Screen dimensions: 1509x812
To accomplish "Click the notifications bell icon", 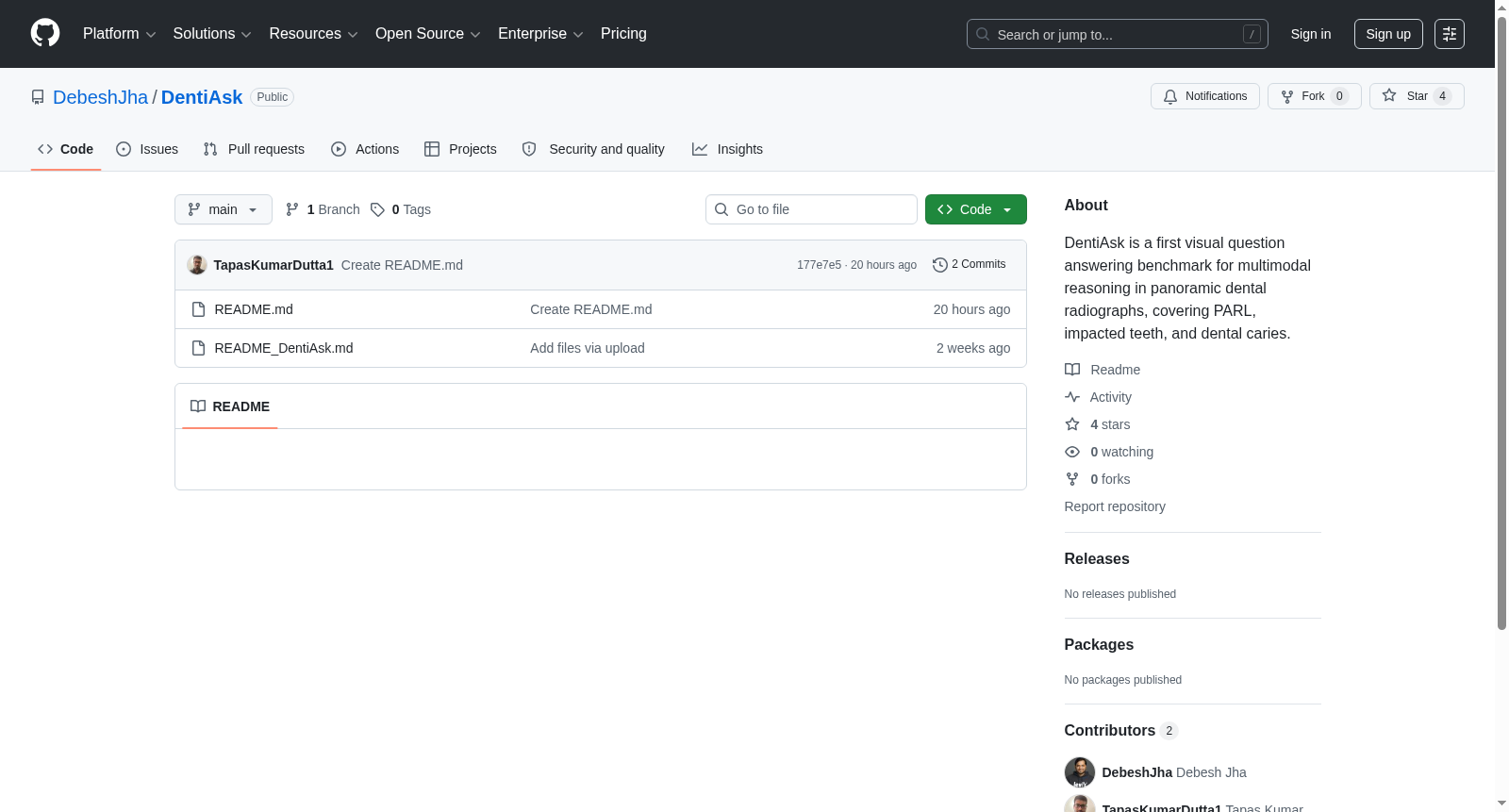I will (x=1170, y=96).
